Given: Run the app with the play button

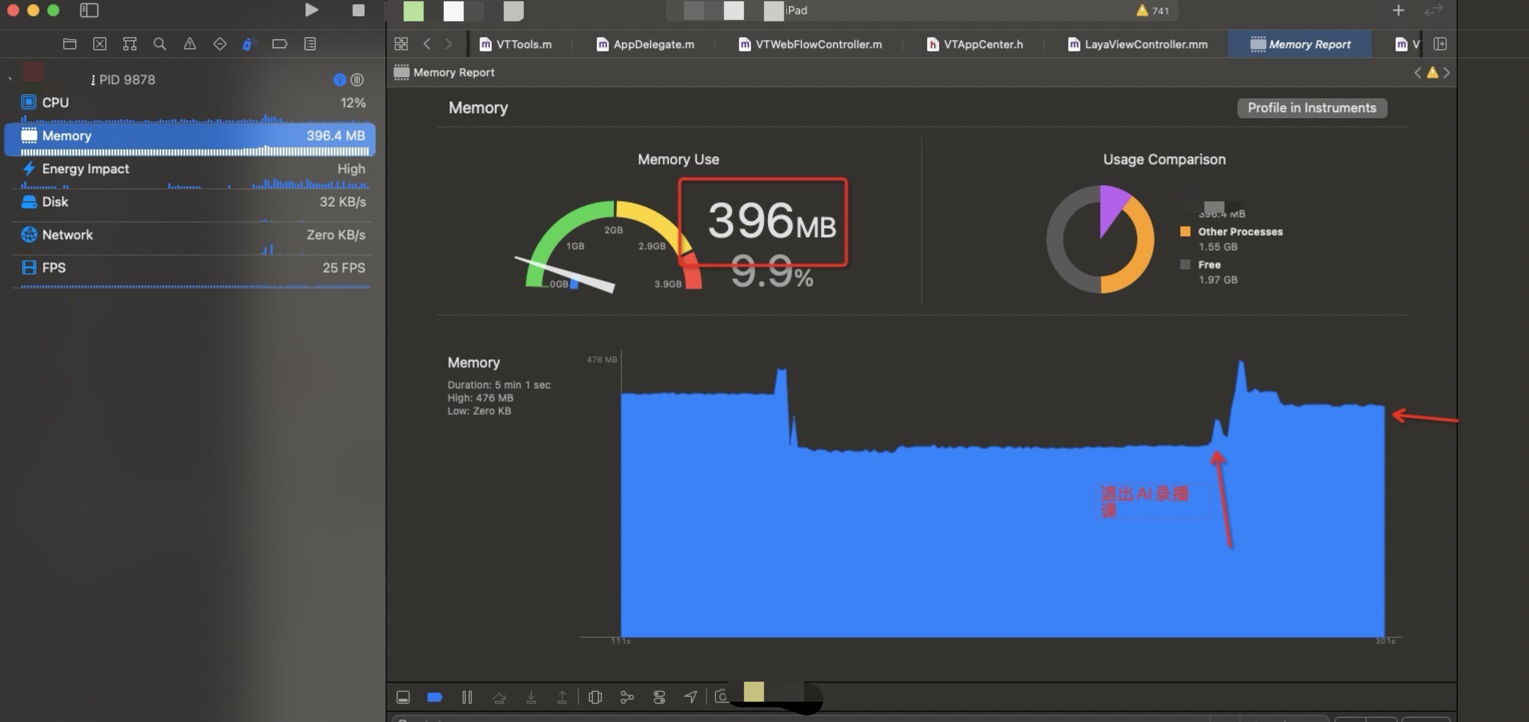Looking at the screenshot, I should click(x=312, y=10).
